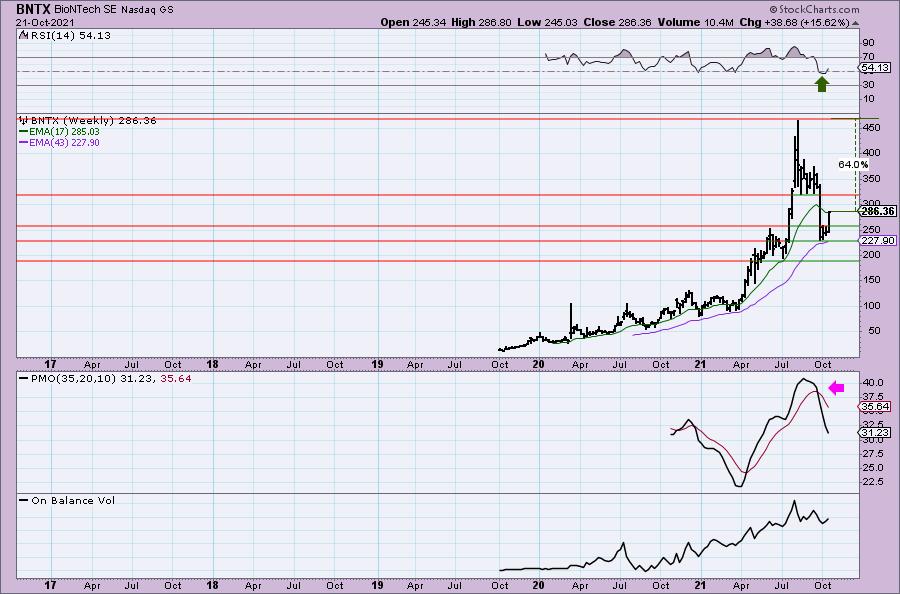The image size is (900, 594).
Task: Click the BioNTech SE company name
Action: (x=86, y=10)
